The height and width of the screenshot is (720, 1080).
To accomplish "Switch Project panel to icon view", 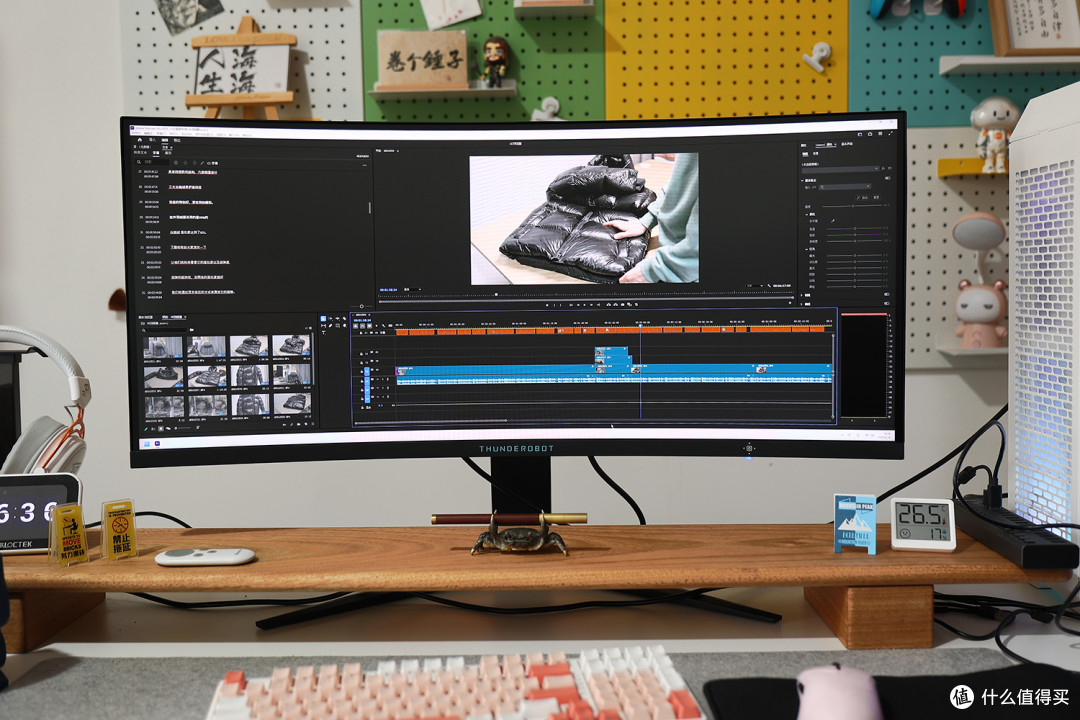I will 160,429.
